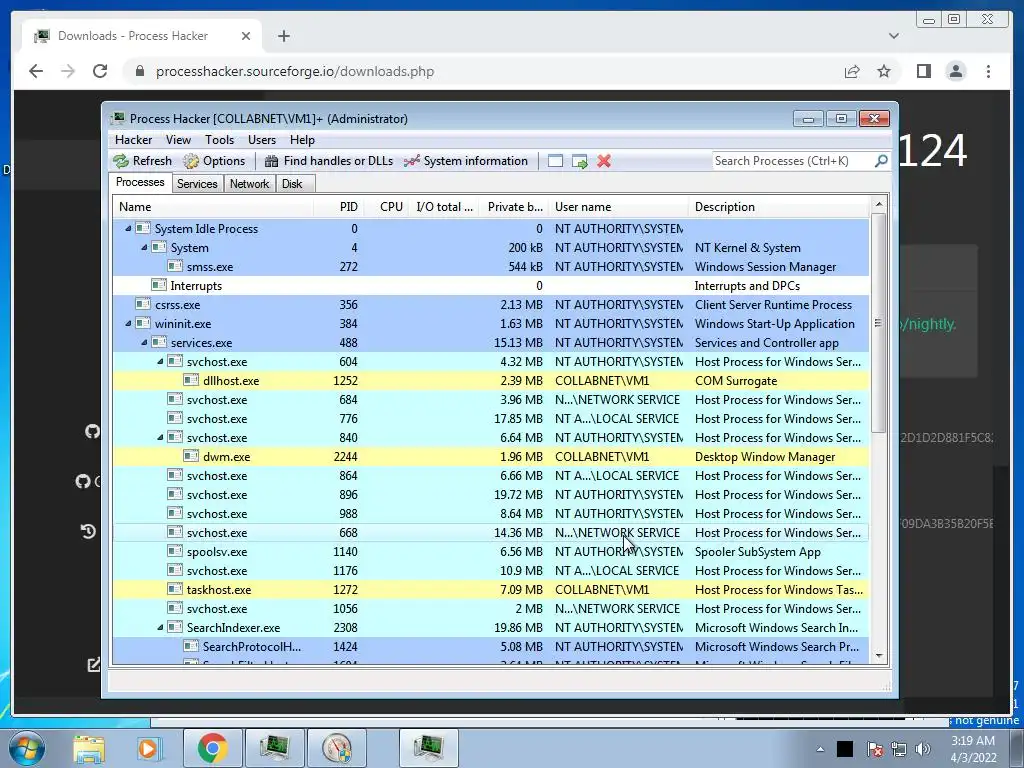
Task: Click the red X kill-window icon
Action: pyautogui.click(x=604, y=161)
